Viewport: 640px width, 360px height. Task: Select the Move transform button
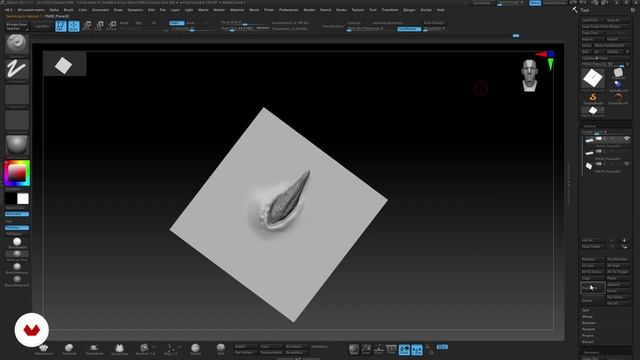coord(87,27)
